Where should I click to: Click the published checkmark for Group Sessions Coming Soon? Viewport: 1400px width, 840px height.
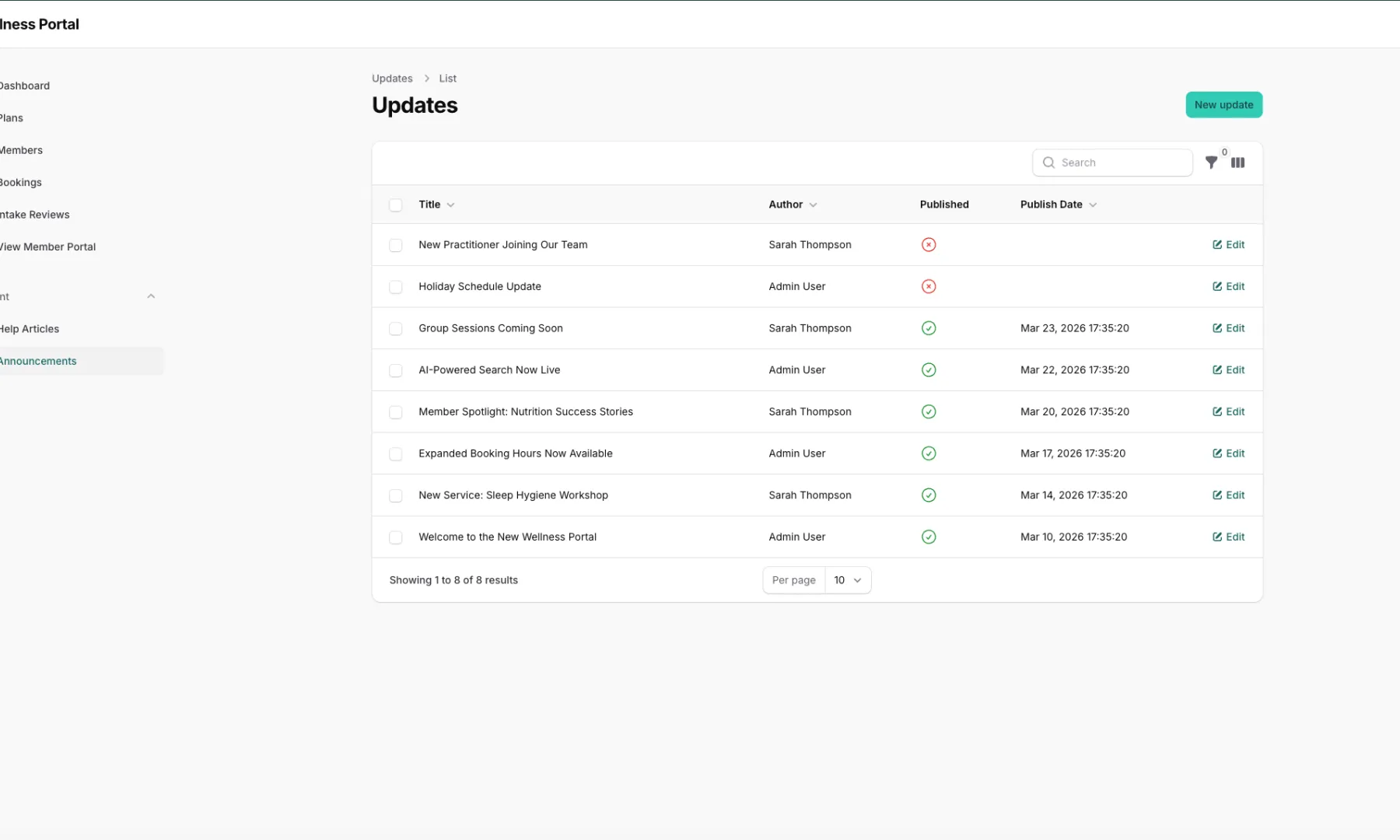pyautogui.click(x=928, y=328)
